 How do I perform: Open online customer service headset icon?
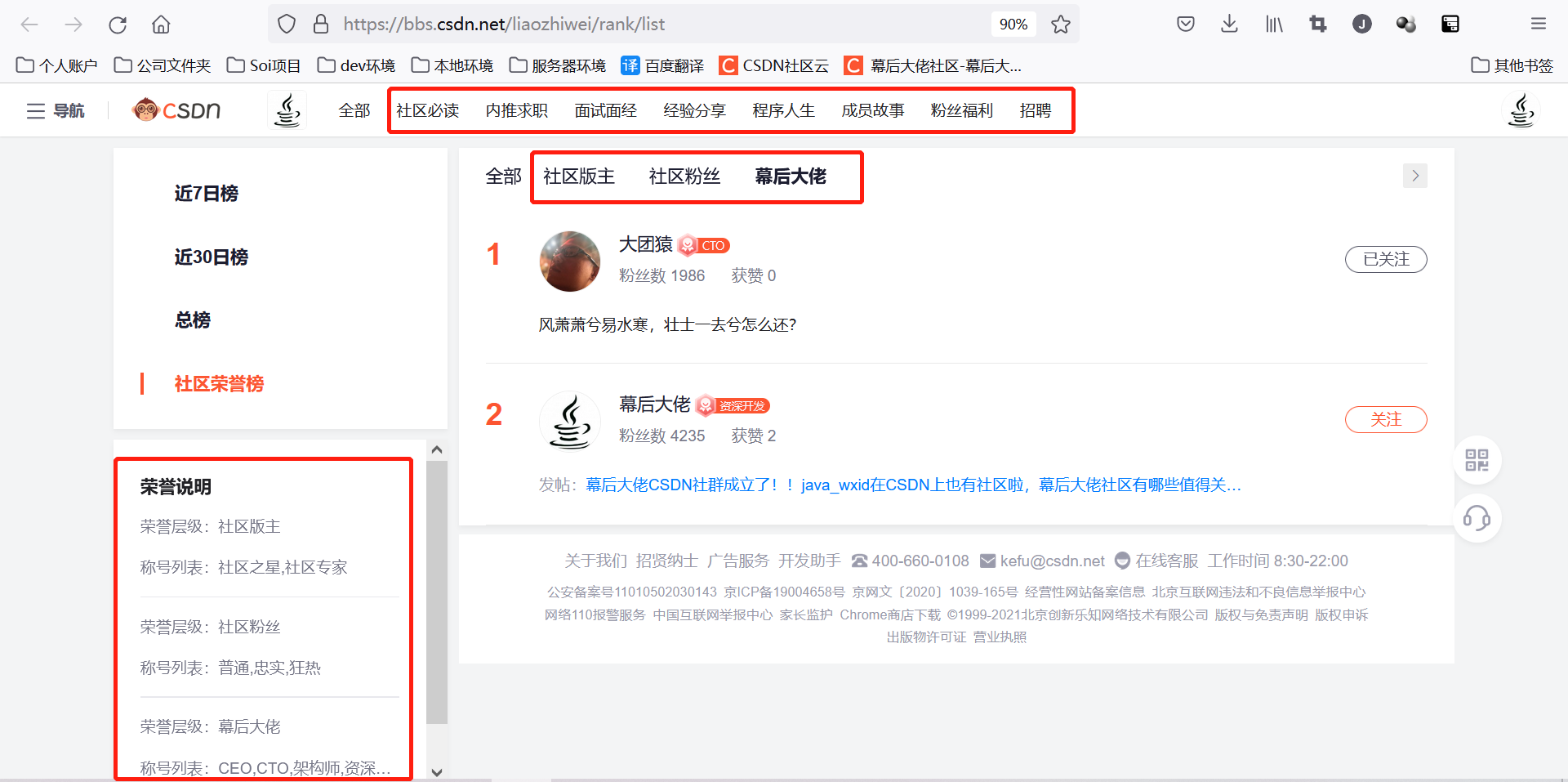(x=1477, y=518)
